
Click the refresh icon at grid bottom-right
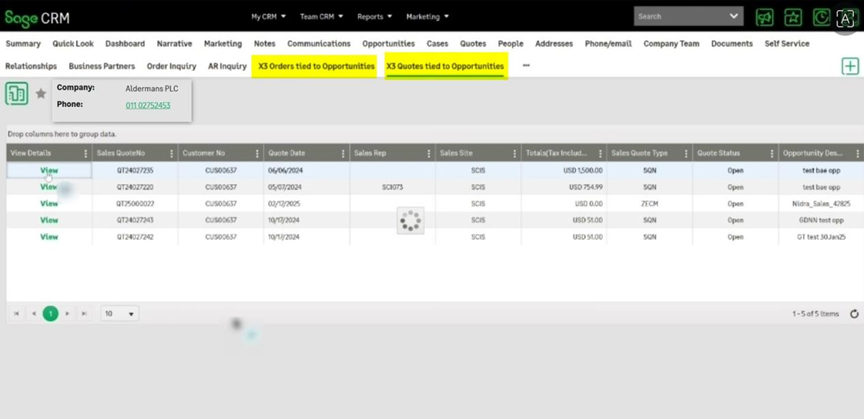[854, 314]
